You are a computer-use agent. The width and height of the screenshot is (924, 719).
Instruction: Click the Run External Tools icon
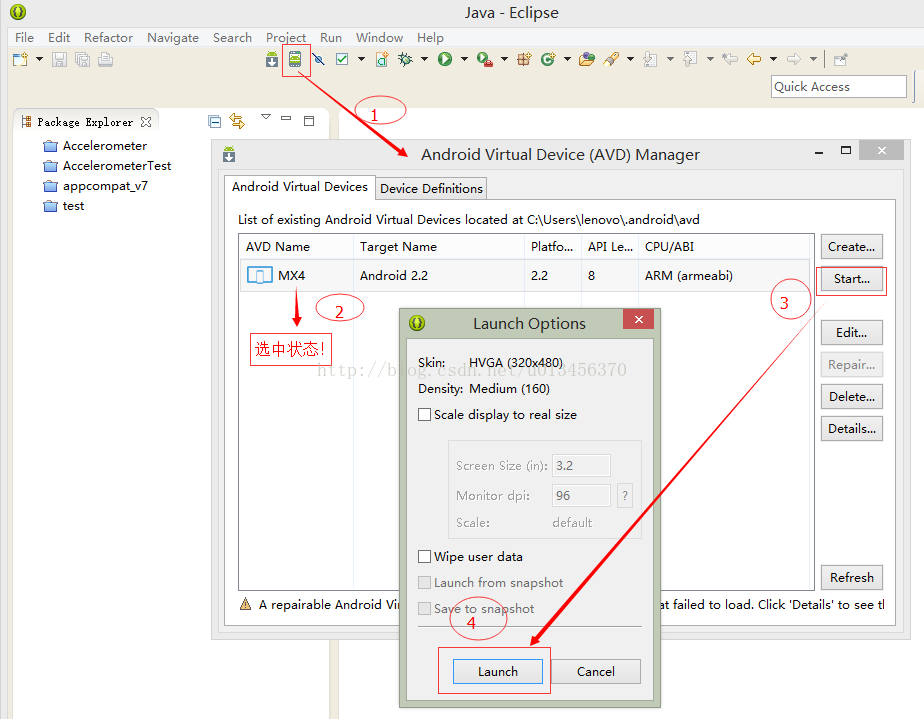click(485, 60)
